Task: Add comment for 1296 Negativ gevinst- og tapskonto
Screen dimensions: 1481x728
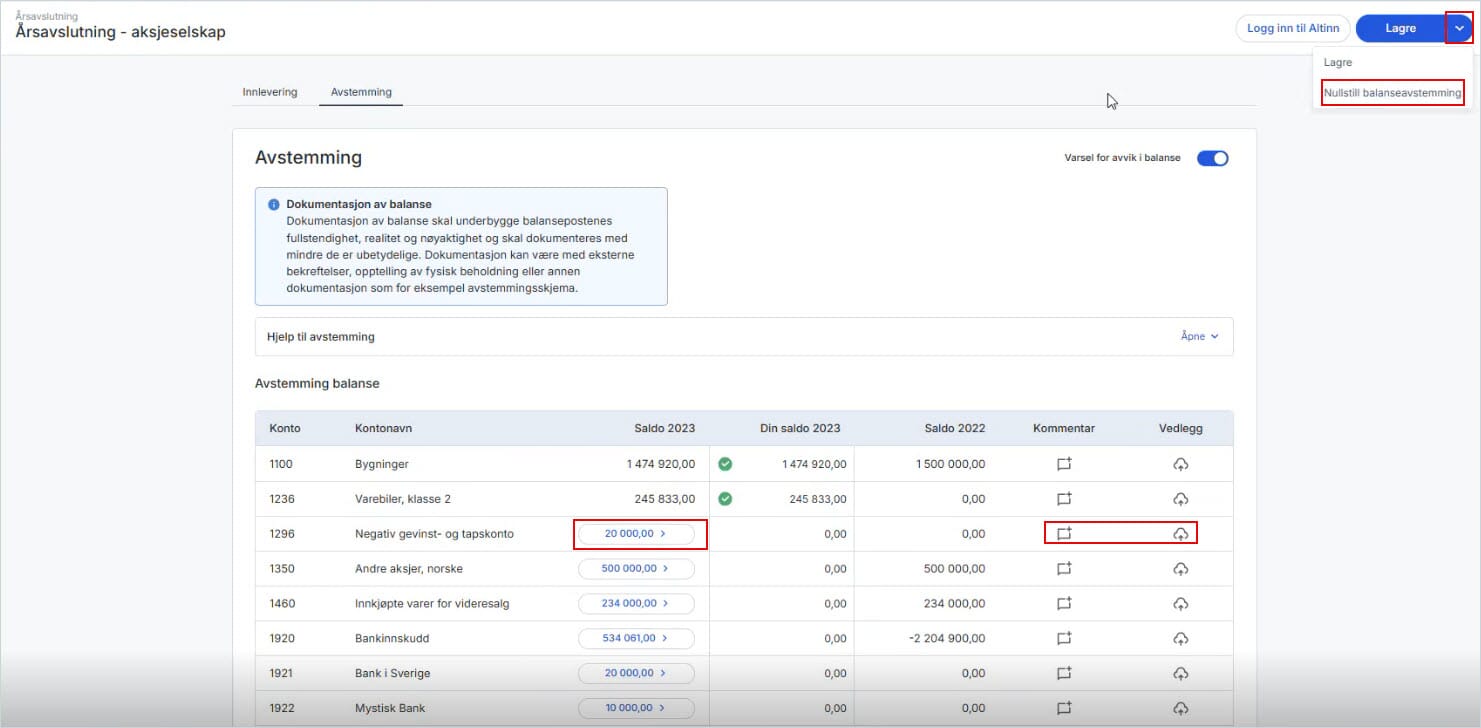Action: (1064, 534)
